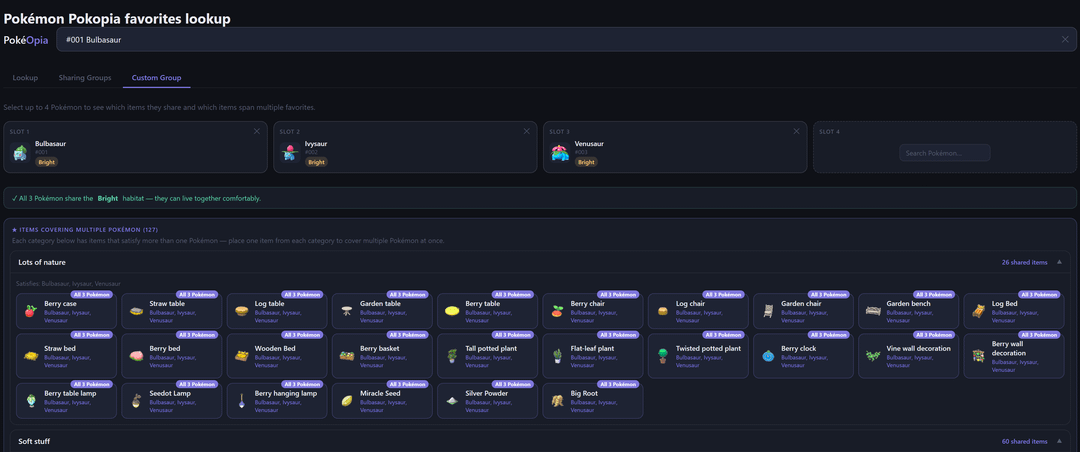This screenshot has height=452, width=1080.
Task: Collapse the Lots of nature section
Action: (1059, 262)
